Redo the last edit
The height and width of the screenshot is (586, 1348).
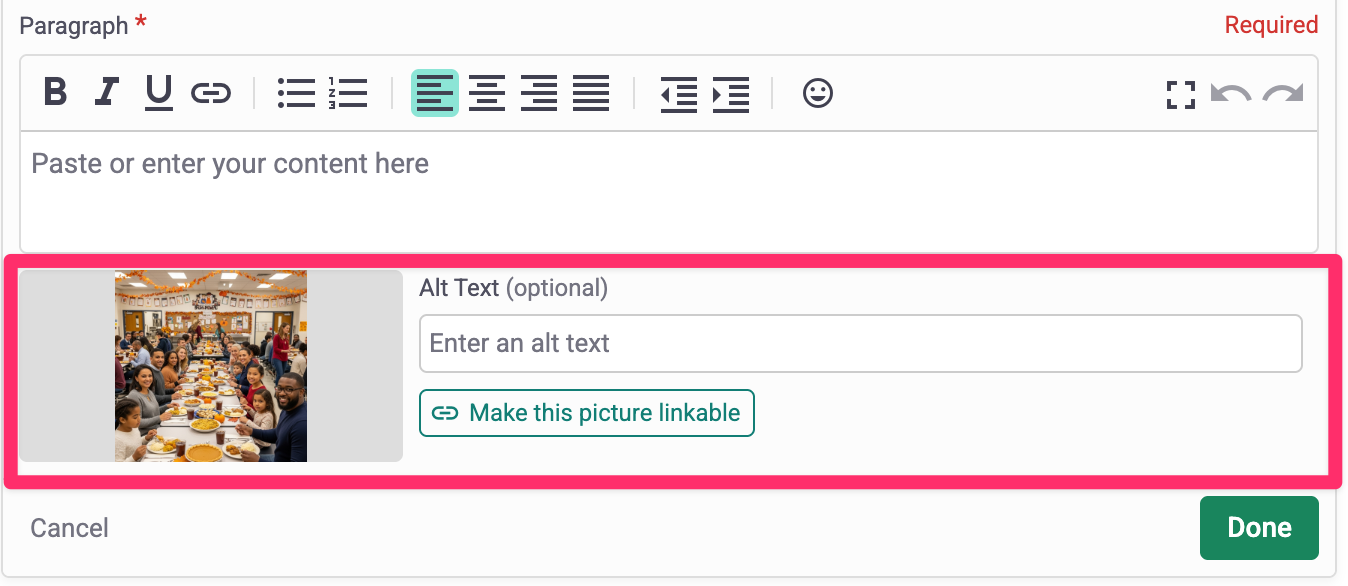click(1282, 94)
